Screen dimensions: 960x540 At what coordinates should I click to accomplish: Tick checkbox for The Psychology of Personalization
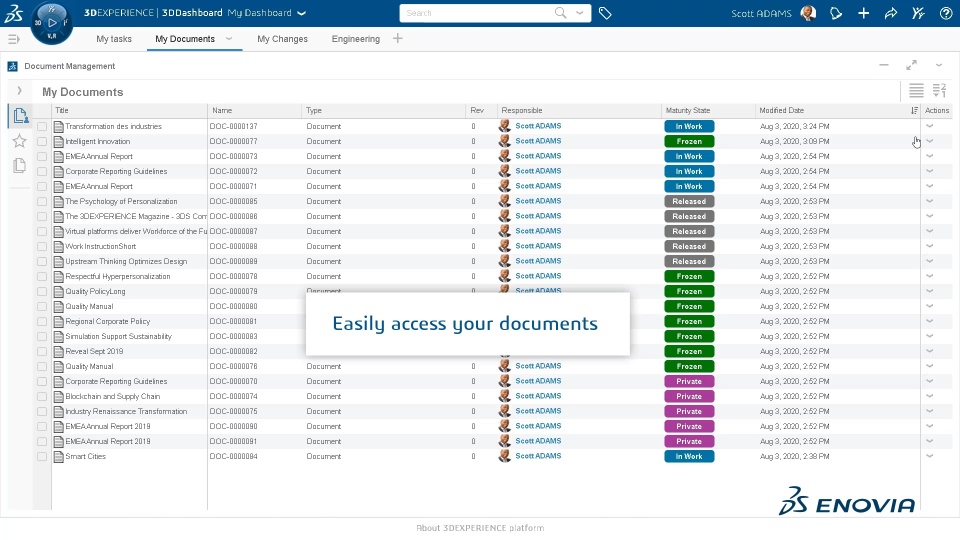point(42,201)
